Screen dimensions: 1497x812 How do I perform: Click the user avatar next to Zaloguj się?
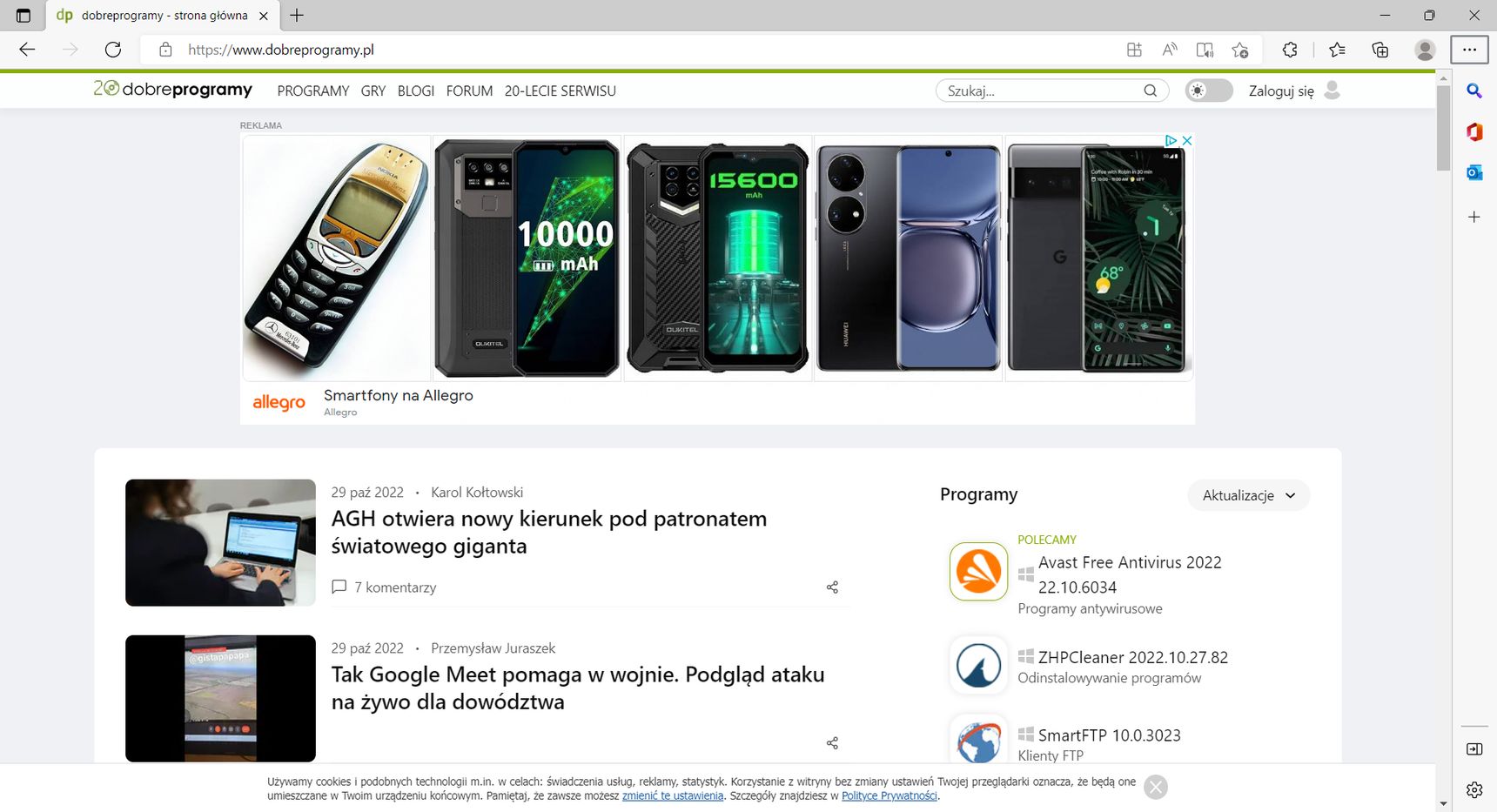(x=1332, y=90)
